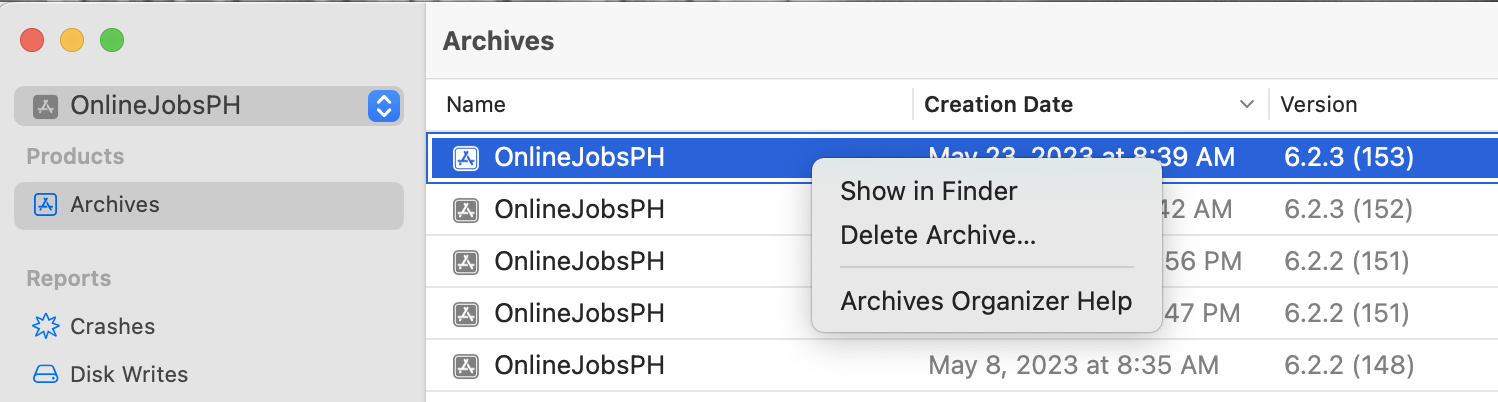Open the OnlineJobsPH product dropdown
The height and width of the screenshot is (402, 1498).
pyautogui.click(x=384, y=106)
